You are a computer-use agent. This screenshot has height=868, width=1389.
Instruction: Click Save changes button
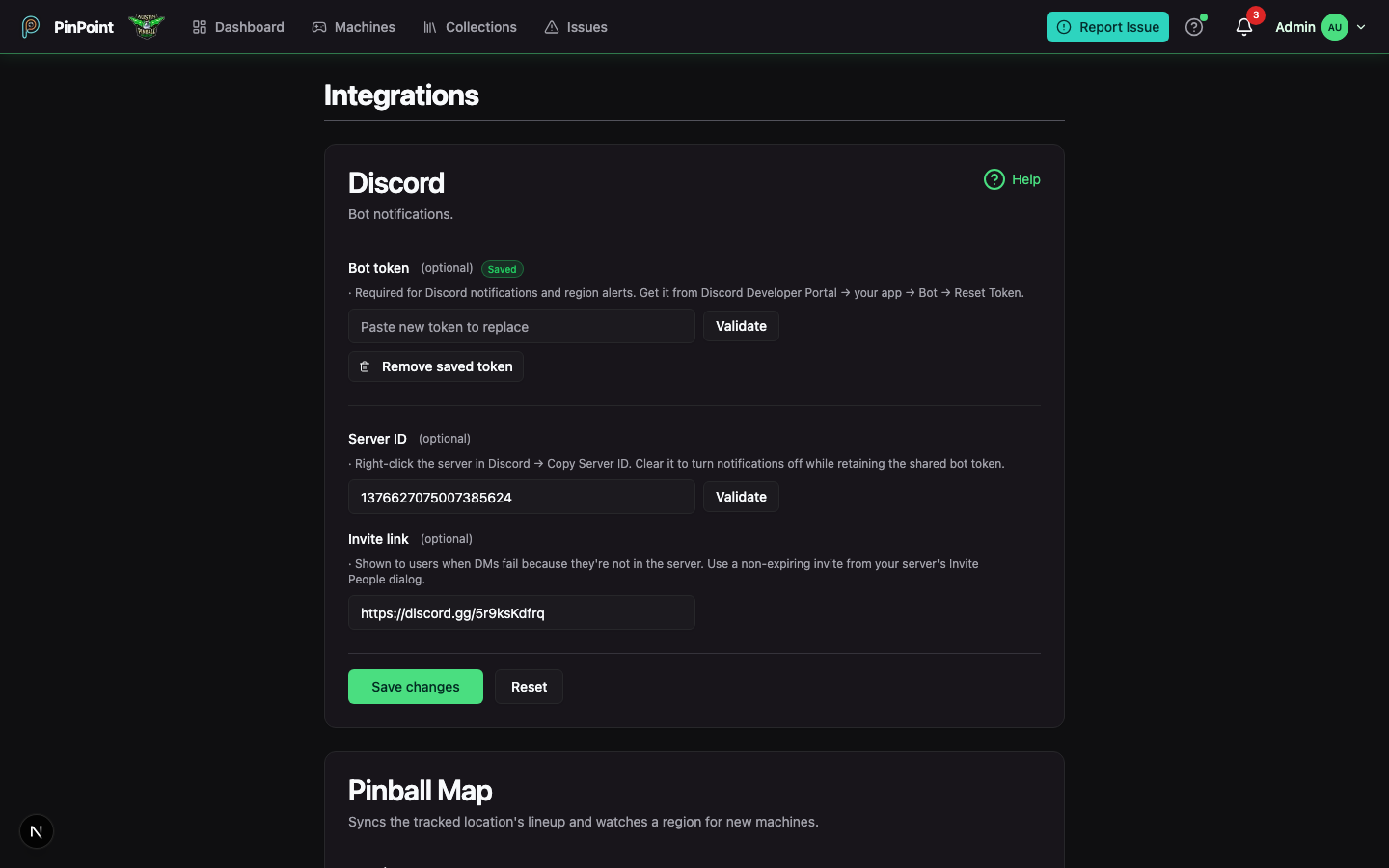click(416, 687)
